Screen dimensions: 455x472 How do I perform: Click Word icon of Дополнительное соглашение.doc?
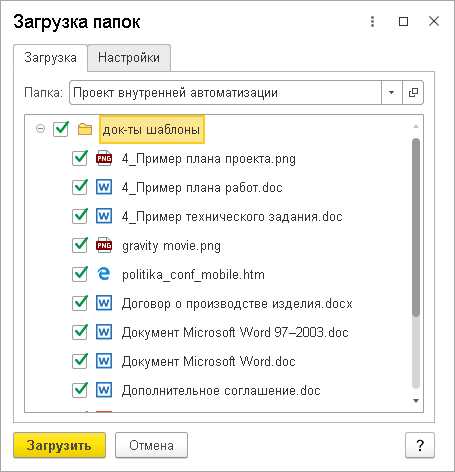[104, 390]
